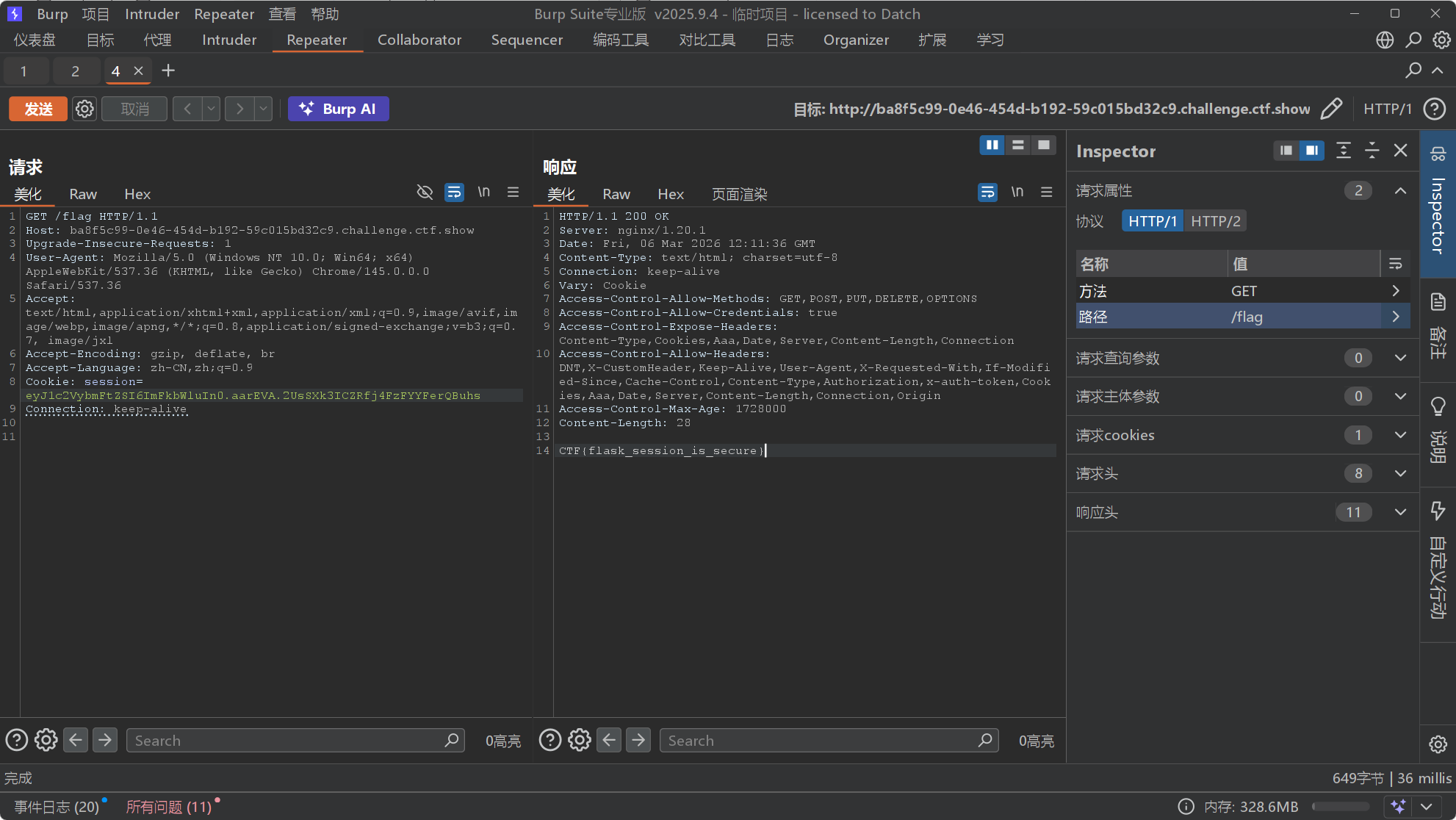Expand the 请求cookies section
This screenshot has height=820, width=1456.
[1400, 435]
